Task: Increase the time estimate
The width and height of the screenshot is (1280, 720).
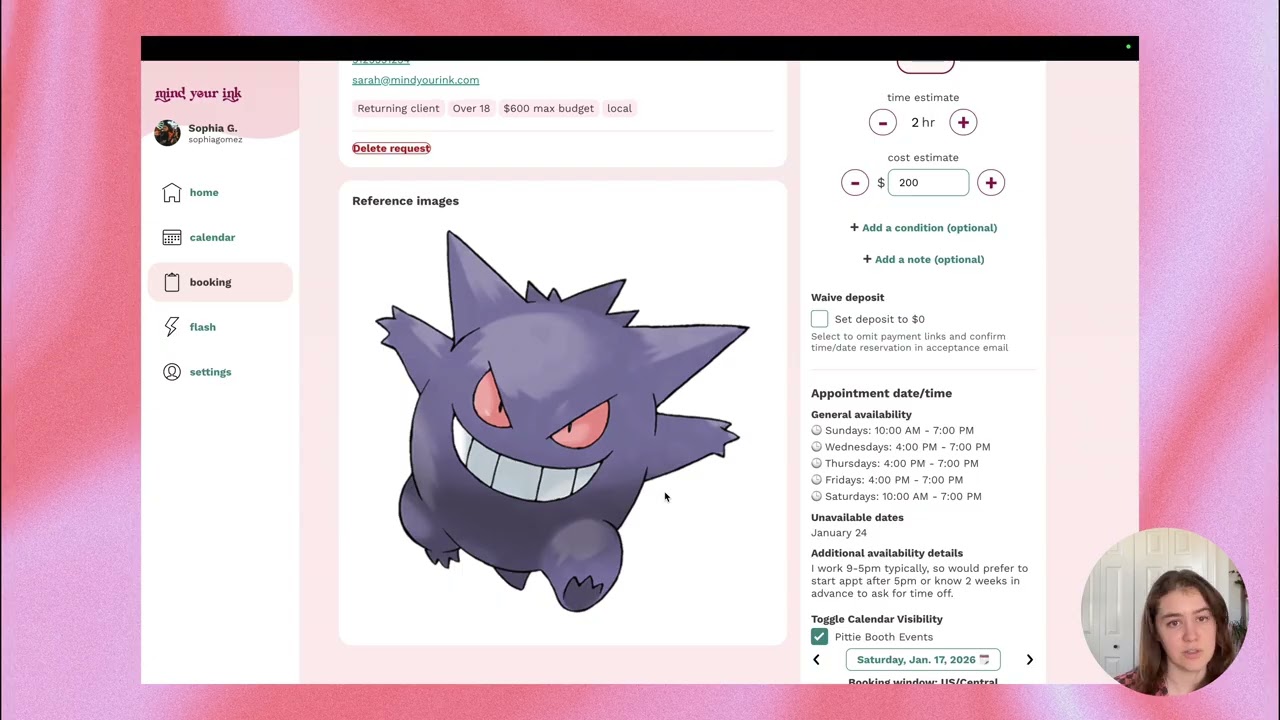Action: [x=963, y=122]
